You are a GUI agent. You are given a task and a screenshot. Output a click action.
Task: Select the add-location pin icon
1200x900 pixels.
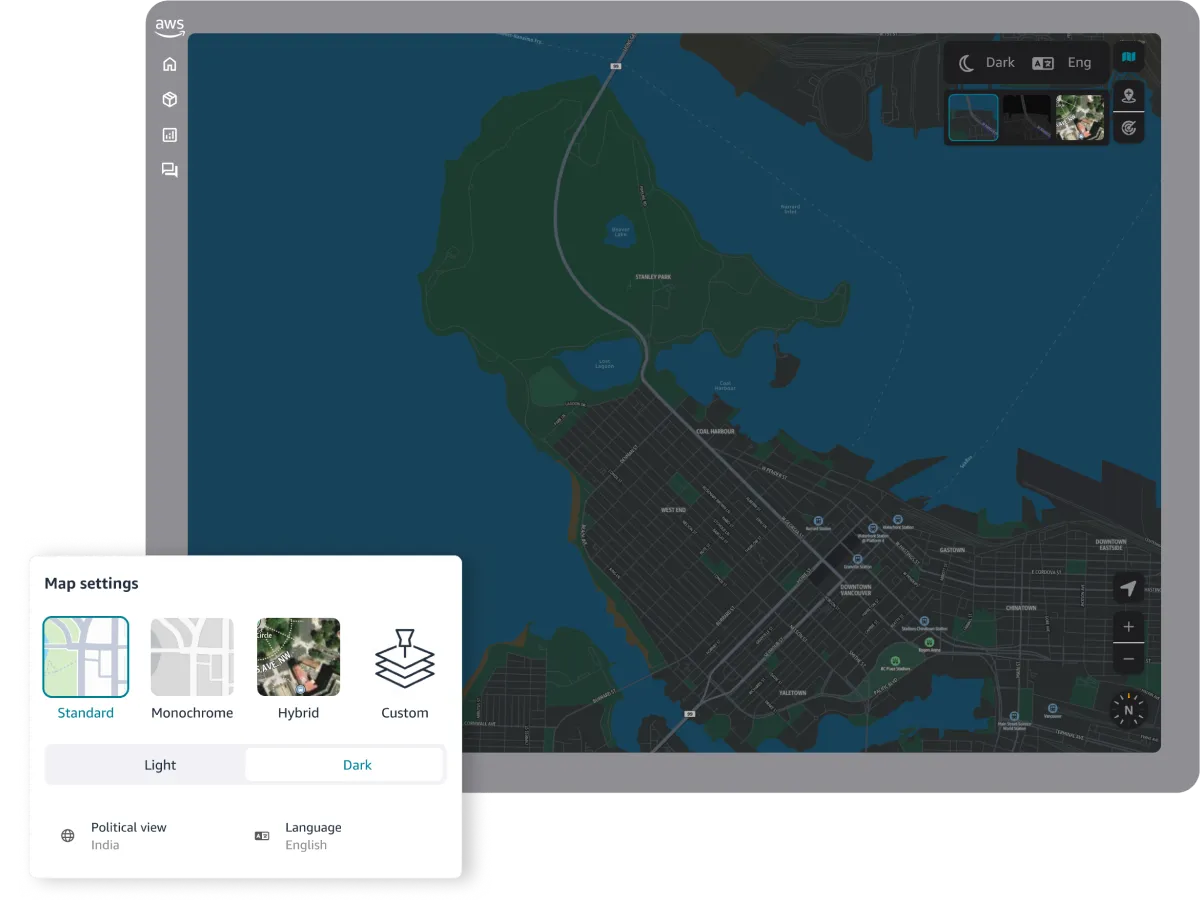pos(1128,96)
